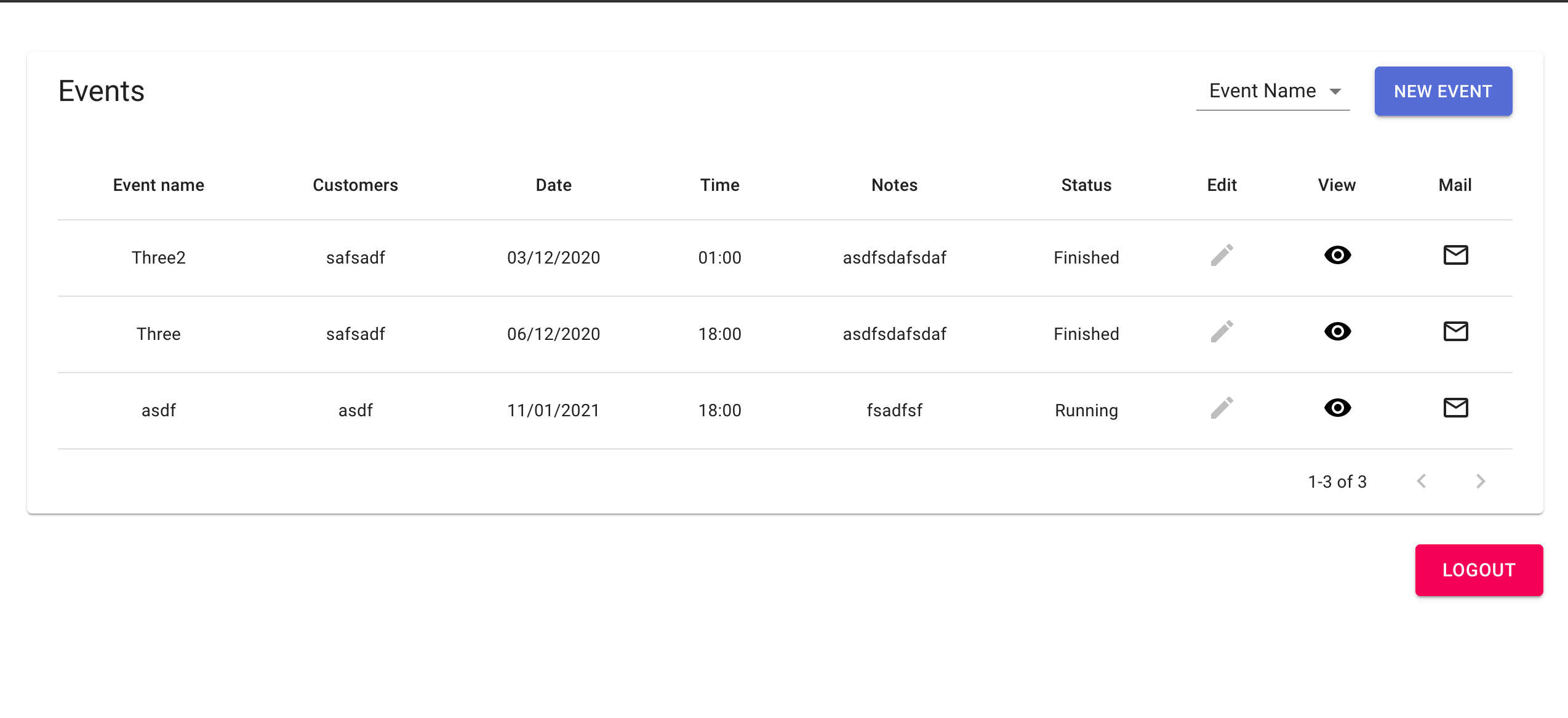Sort by Event name column header
Screen dimensions: 1568x718
click(158, 185)
